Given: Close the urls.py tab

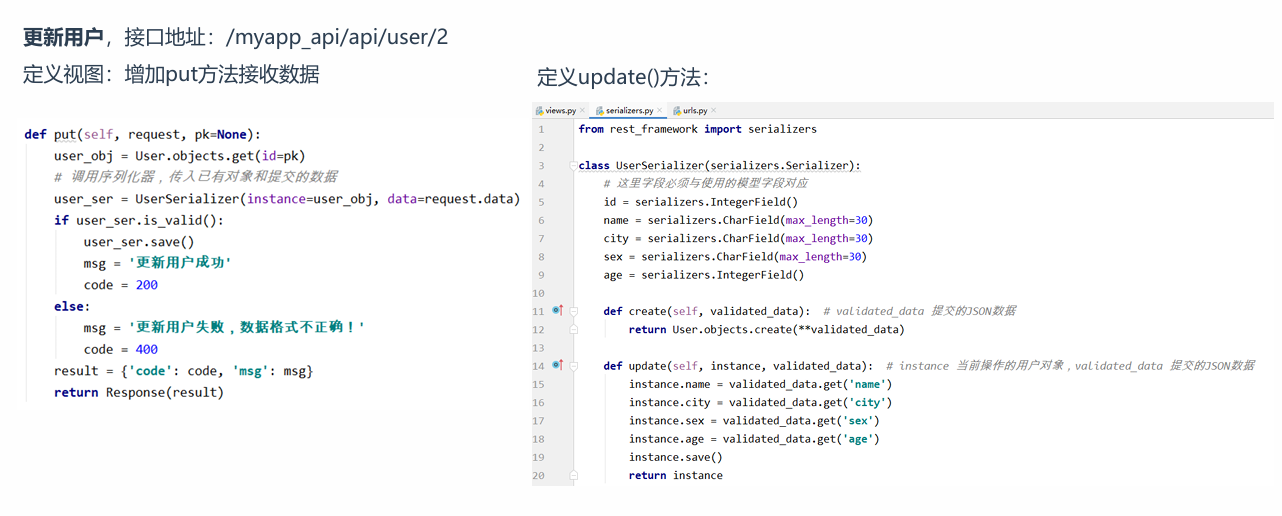Looking at the screenshot, I should pyautogui.click(x=714, y=111).
